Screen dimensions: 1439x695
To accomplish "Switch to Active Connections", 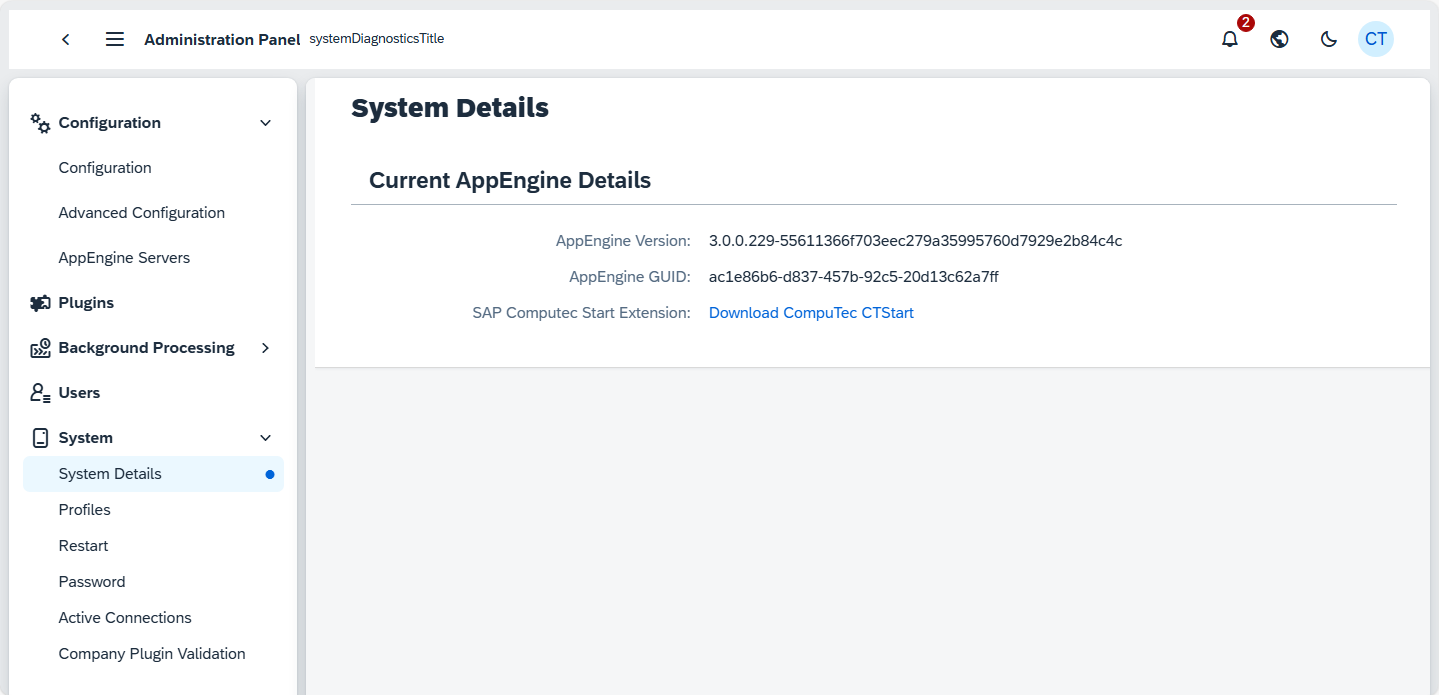I will coord(124,617).
